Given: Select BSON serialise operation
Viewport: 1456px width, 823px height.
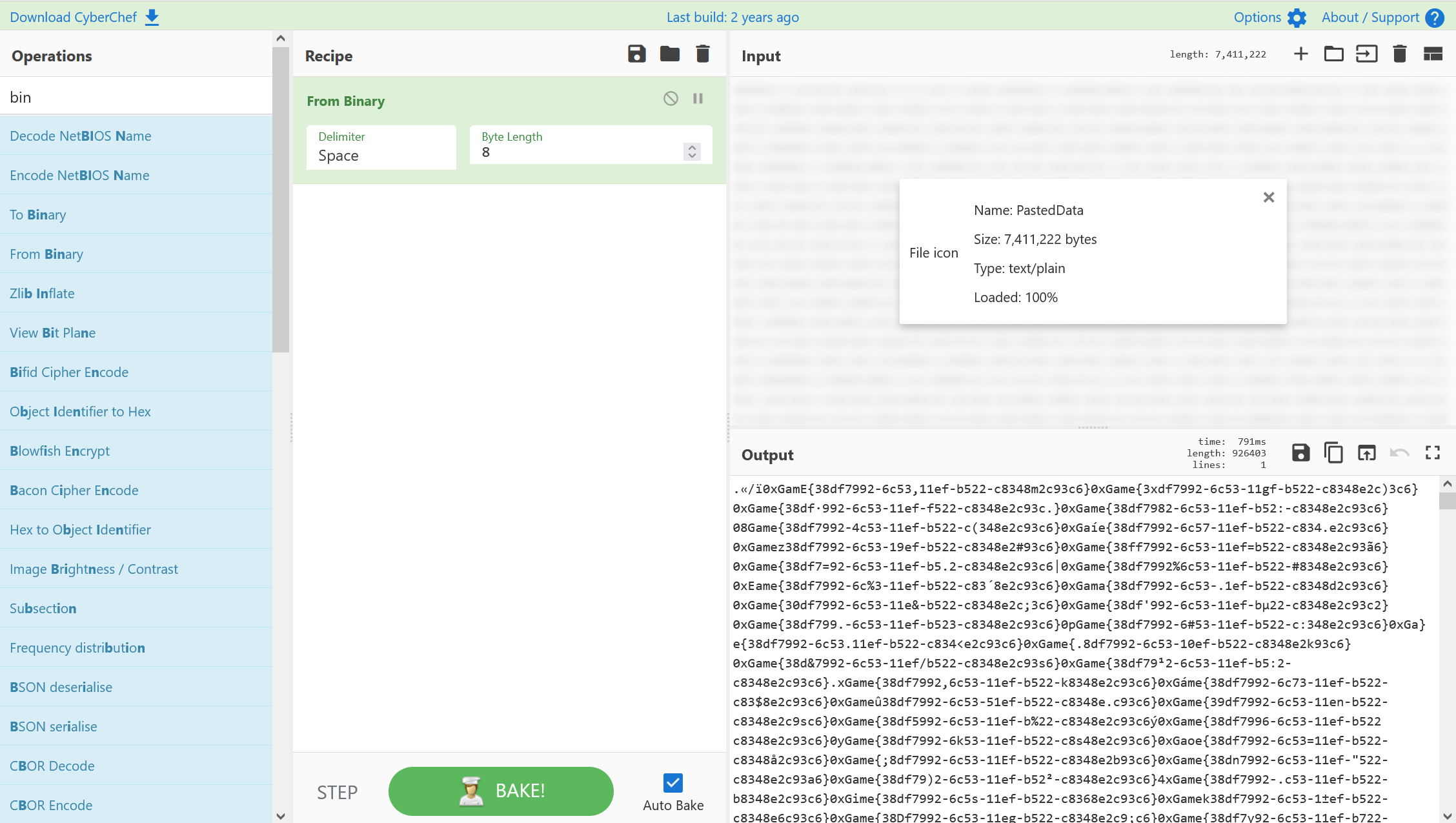Looking at the screenshot, I should coord(136,726).
